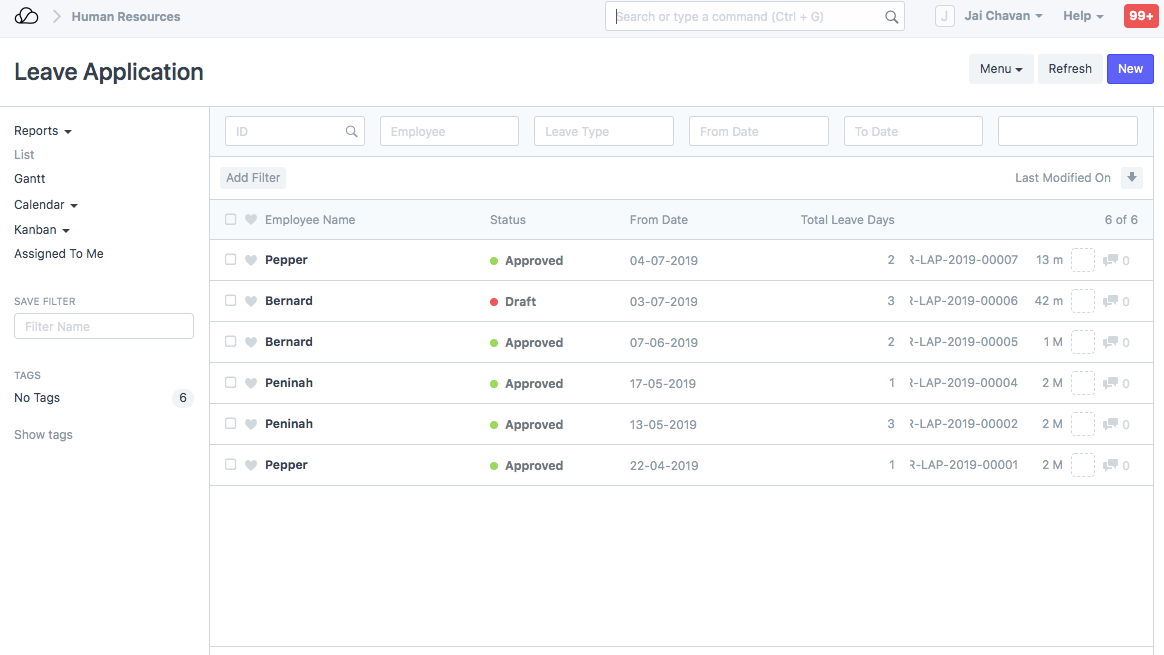Tick the checkbox for Pepper 22-04-2019 row
The height and width of the screenshot is (655, 1164).
[231, 465]
